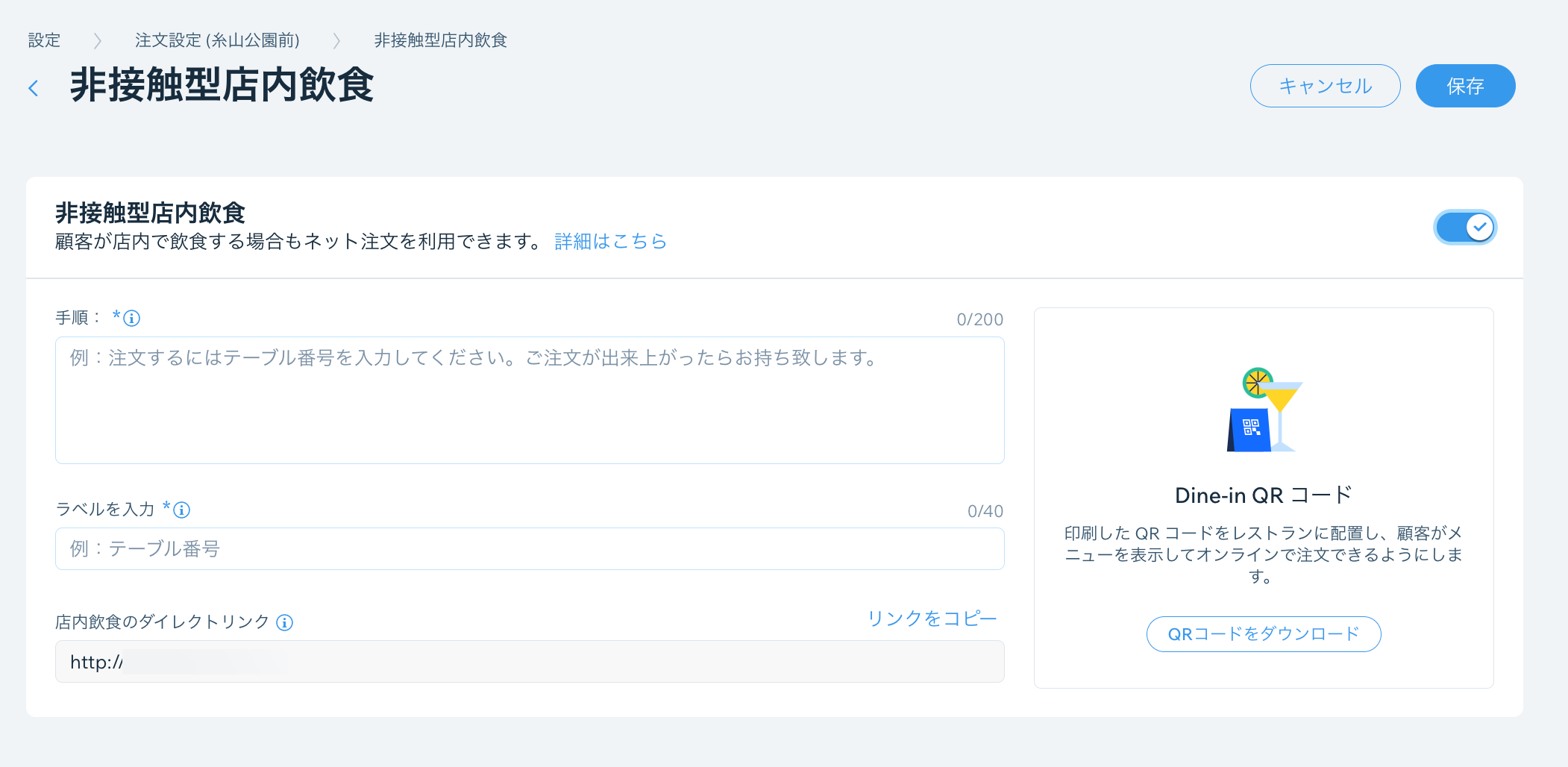The height and width of the screenshot is (767, 1568).
Task: Download the QR code with QRコードをダウンロード
Action: [x=1263, y=634]
